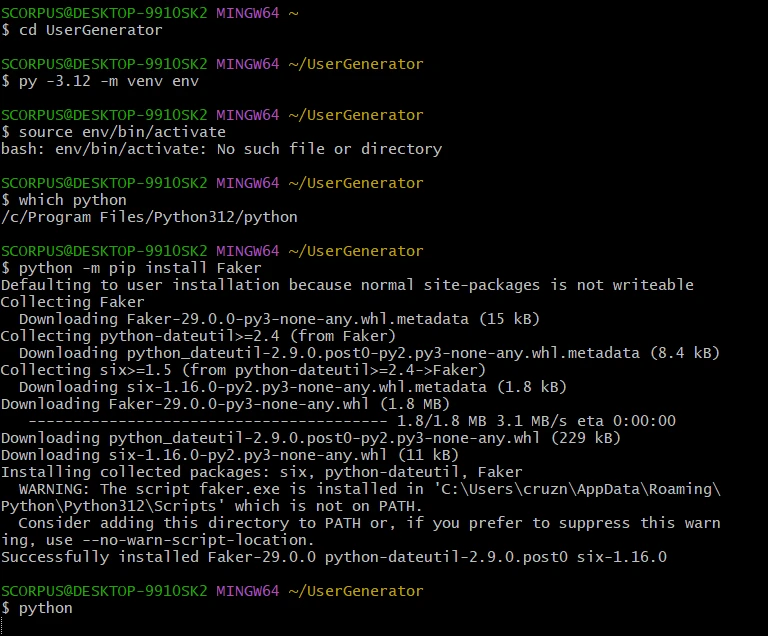This screenshot has height=636, width=768.
Task: Click the "cd UserGenerator" command text
Action: click(89, 30)
